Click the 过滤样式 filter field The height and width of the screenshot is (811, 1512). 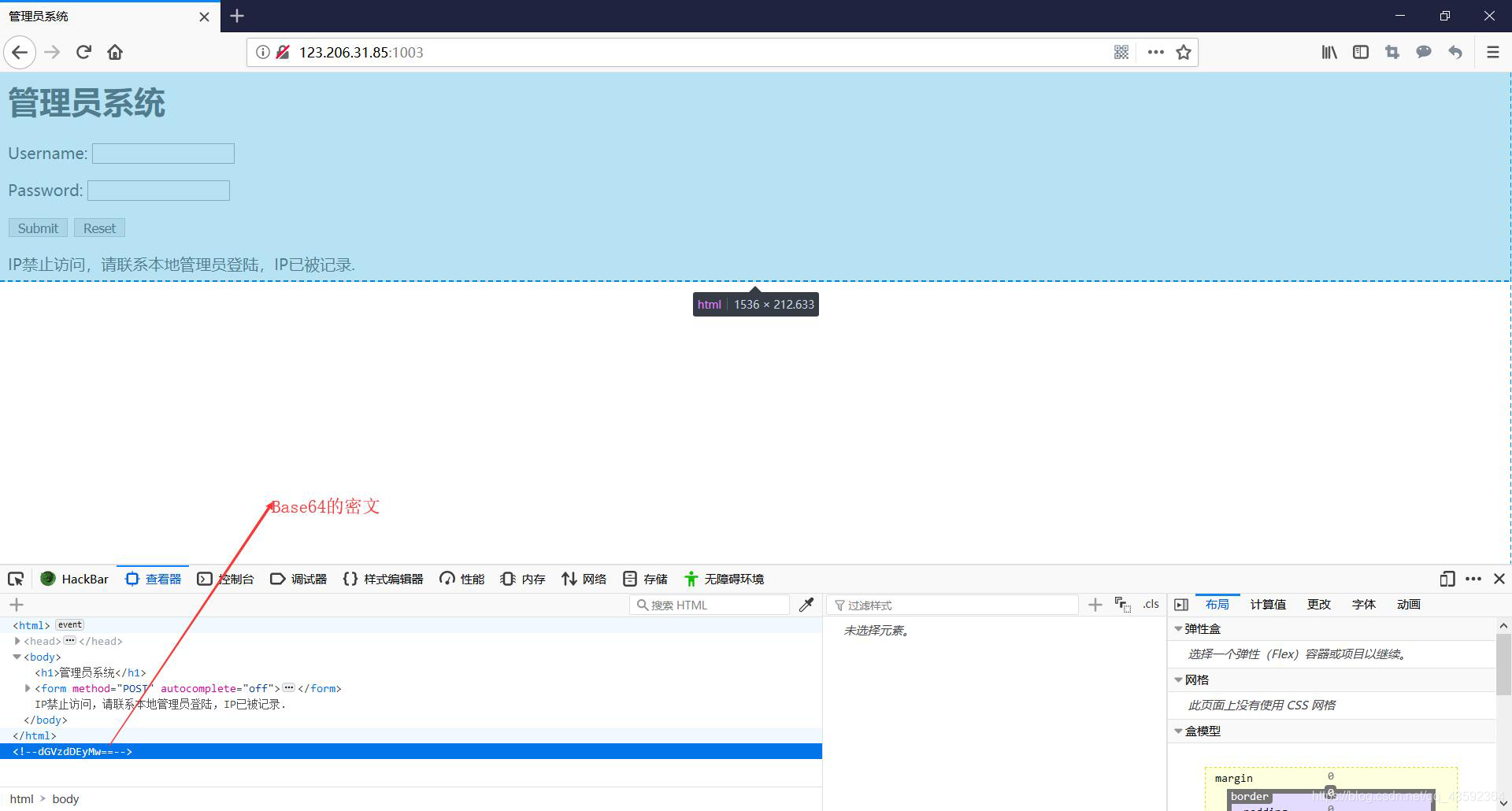953,605
